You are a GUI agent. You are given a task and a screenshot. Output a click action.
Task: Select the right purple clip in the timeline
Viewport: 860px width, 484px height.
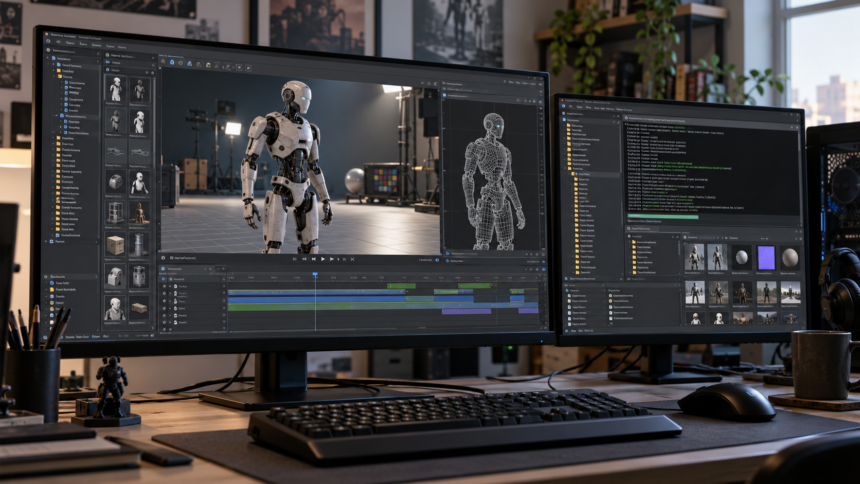pos(528,311)
